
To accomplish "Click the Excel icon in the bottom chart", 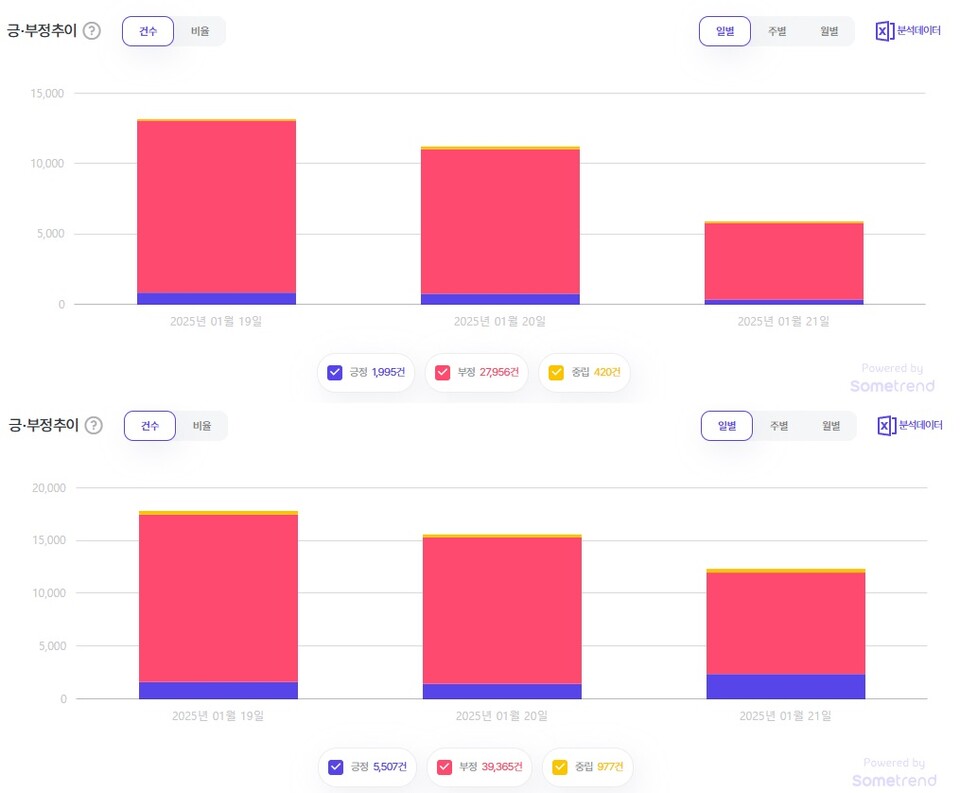I will pos(886,426).
